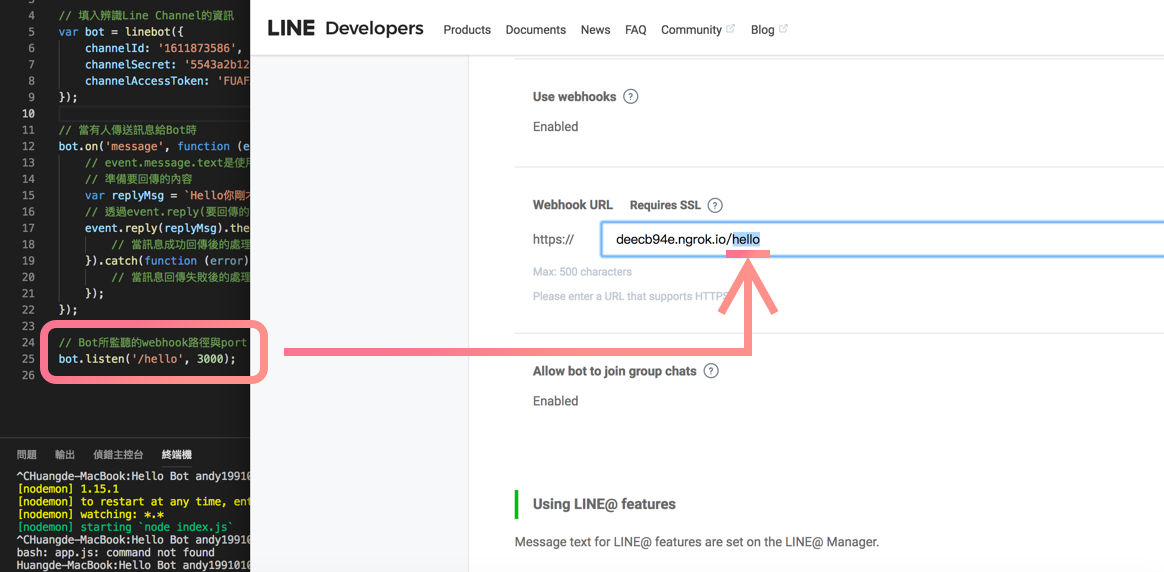Viewport: 1164px width, 572px height.
Task: Click help icon beside Allow bot to join group chats
Action: click(711, 371)
